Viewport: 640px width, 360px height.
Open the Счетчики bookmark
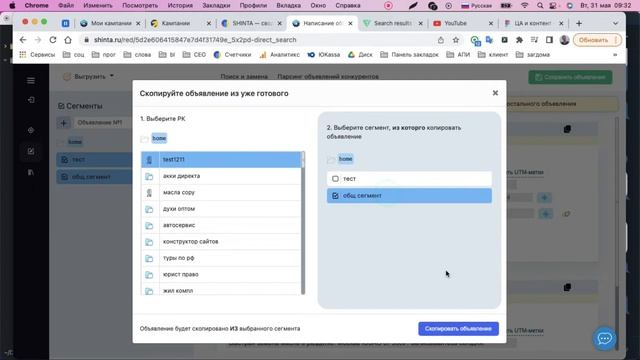232,54
